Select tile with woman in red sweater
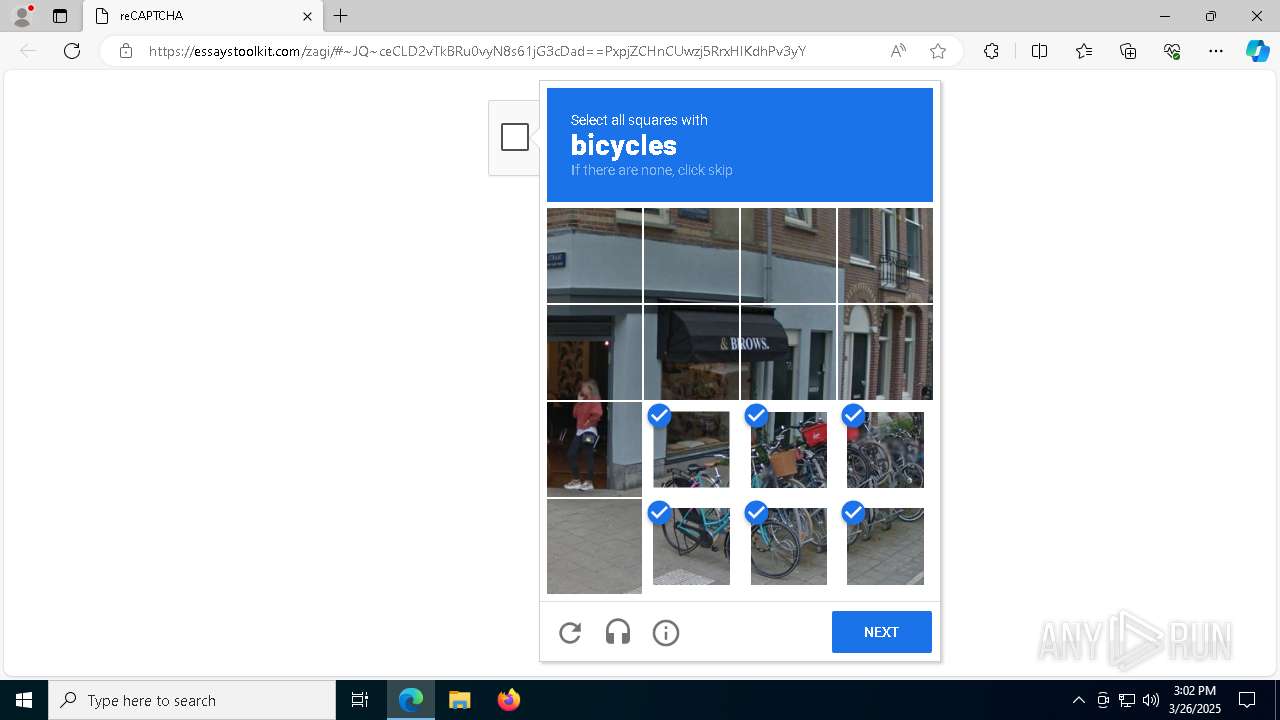1280x720 pixels. [x=594, y=449]
